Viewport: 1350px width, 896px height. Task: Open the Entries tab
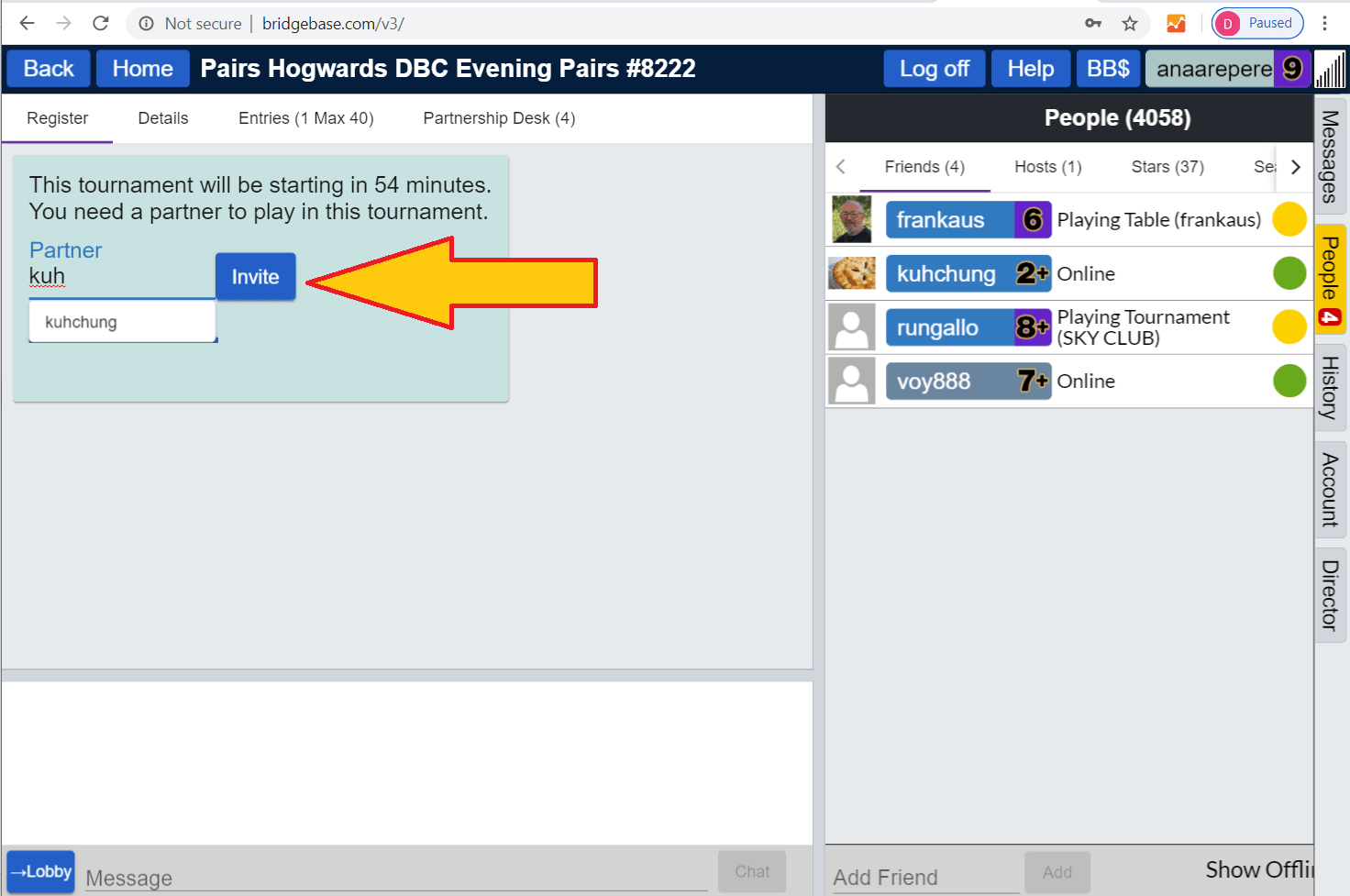click(305, 118)
